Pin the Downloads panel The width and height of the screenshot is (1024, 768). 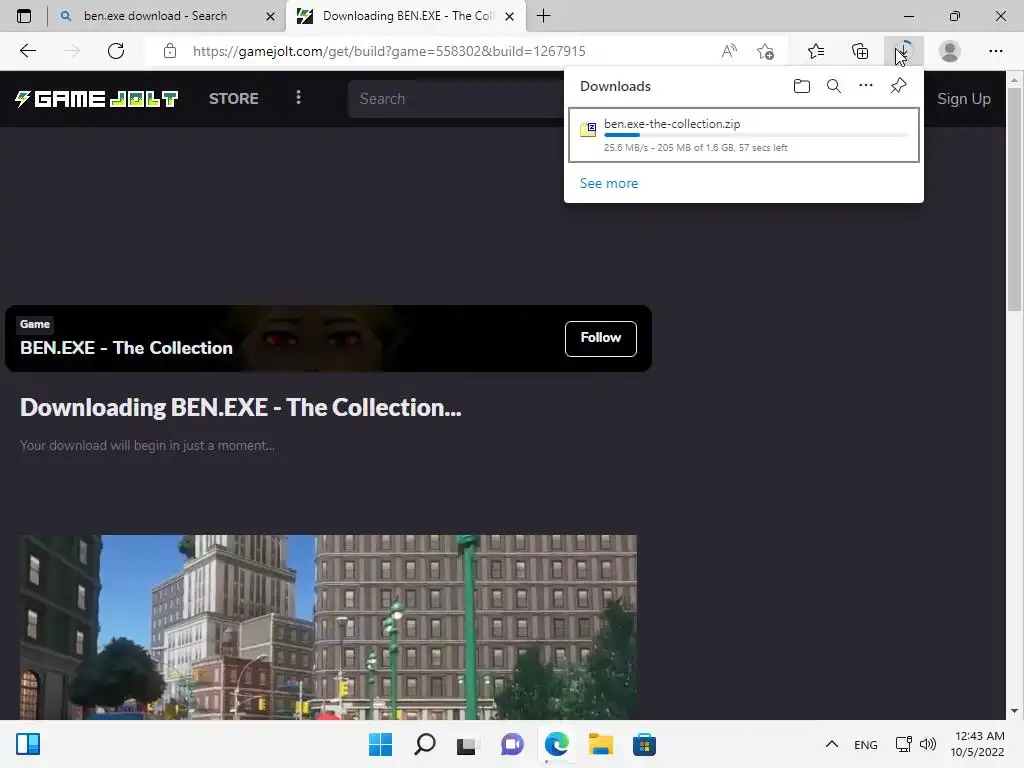[899, 86]
